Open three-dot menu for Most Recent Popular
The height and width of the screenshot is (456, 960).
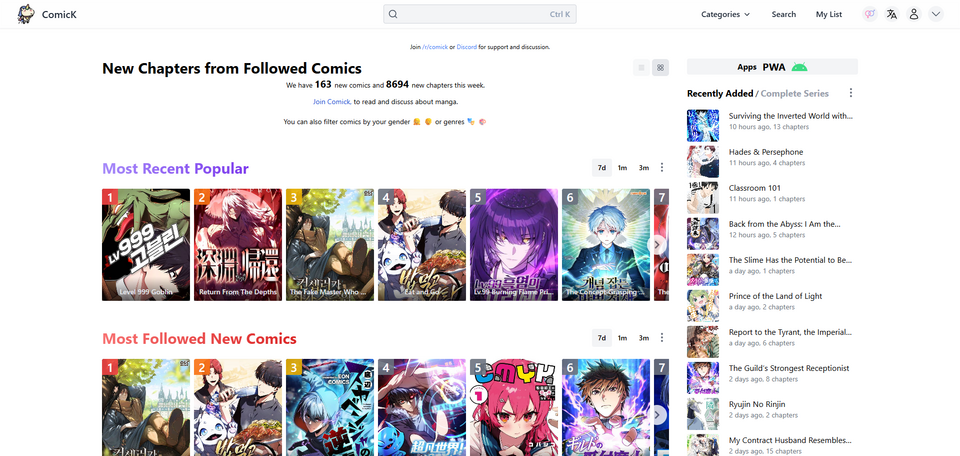pos(662,167)
